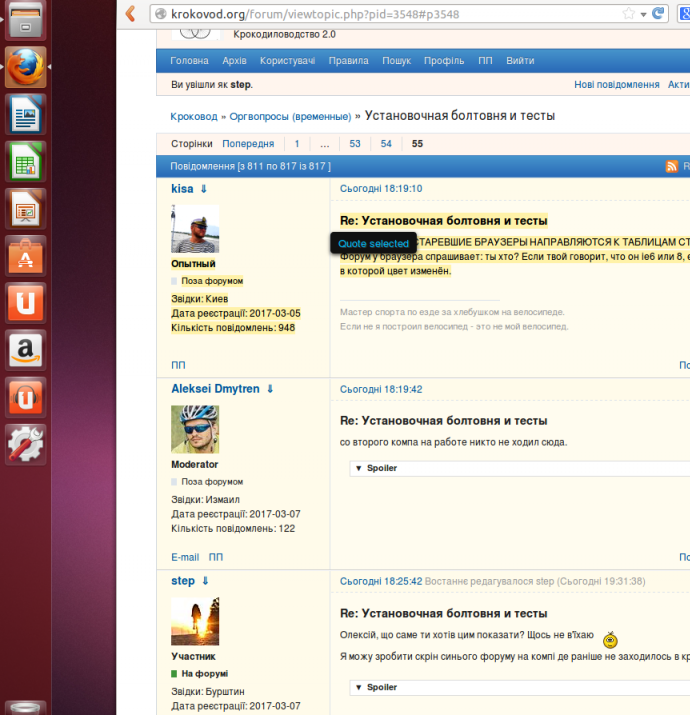690x715 pixels.
Task: Expand the Spoiler in Aleksei Dmytren's post
Action: click(381, 468)
